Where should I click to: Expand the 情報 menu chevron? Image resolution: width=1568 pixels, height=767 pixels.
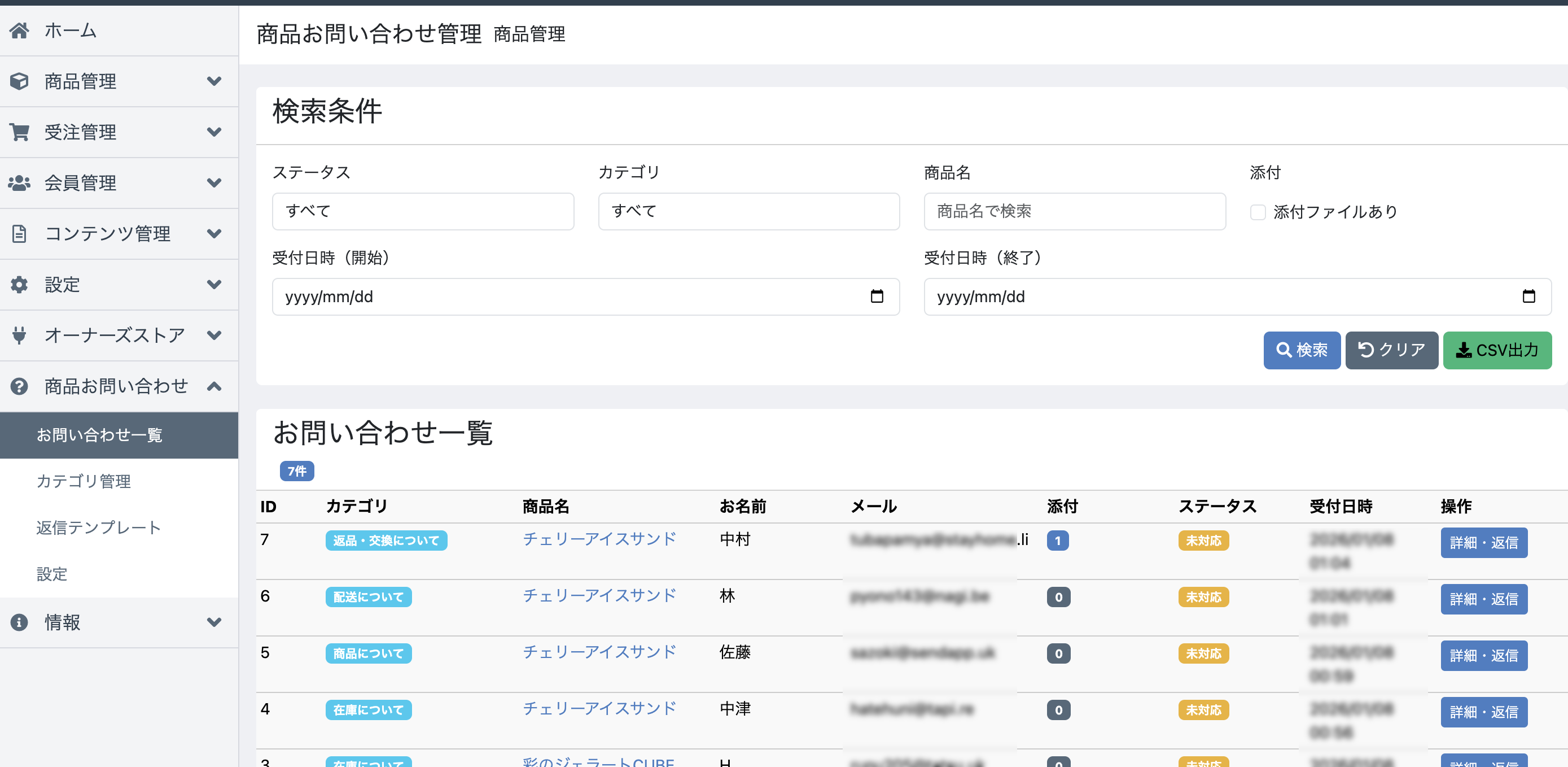(214, 622)
